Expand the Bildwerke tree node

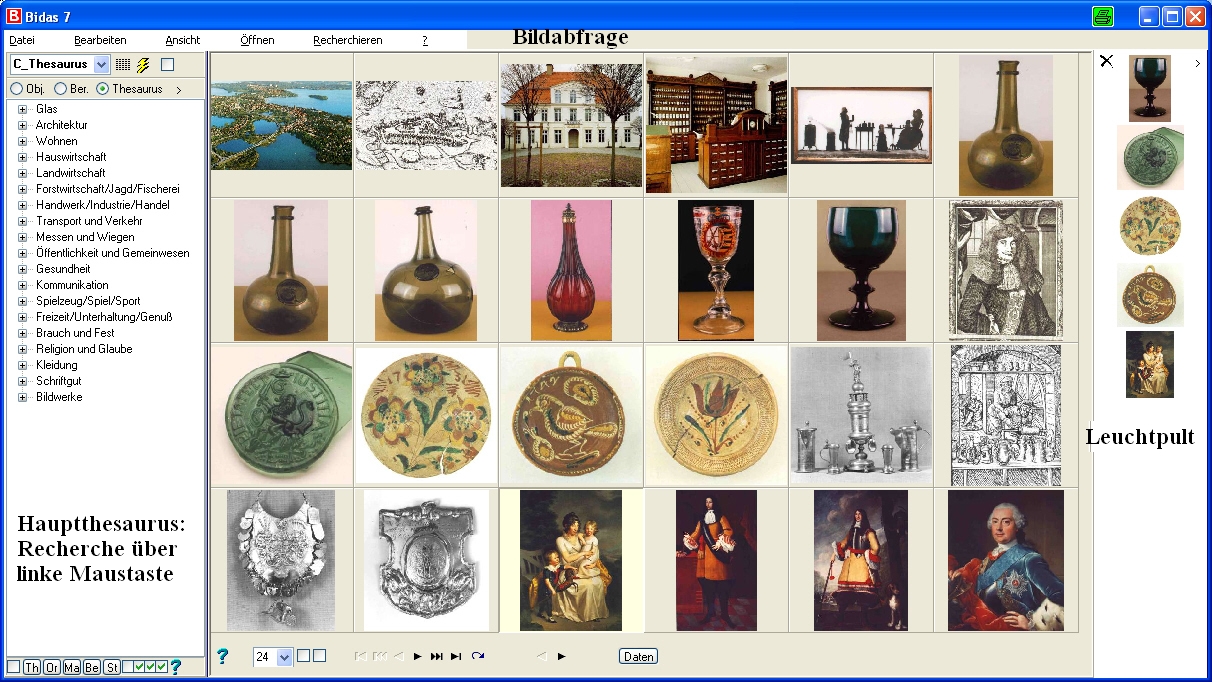pyautogui.click(x=22, y=397)
